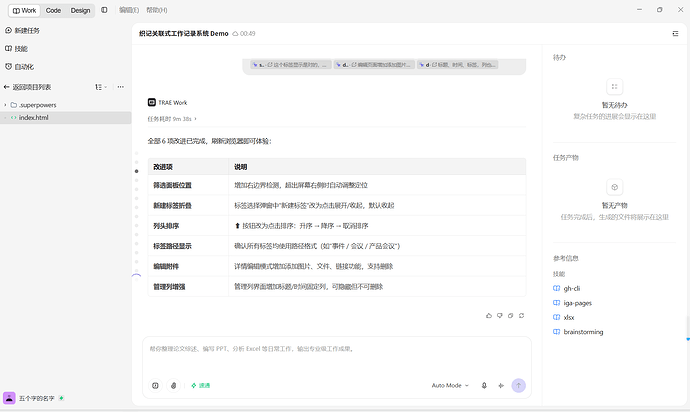Click the thumbs-down icon under the response

click(x=499, y=316)
